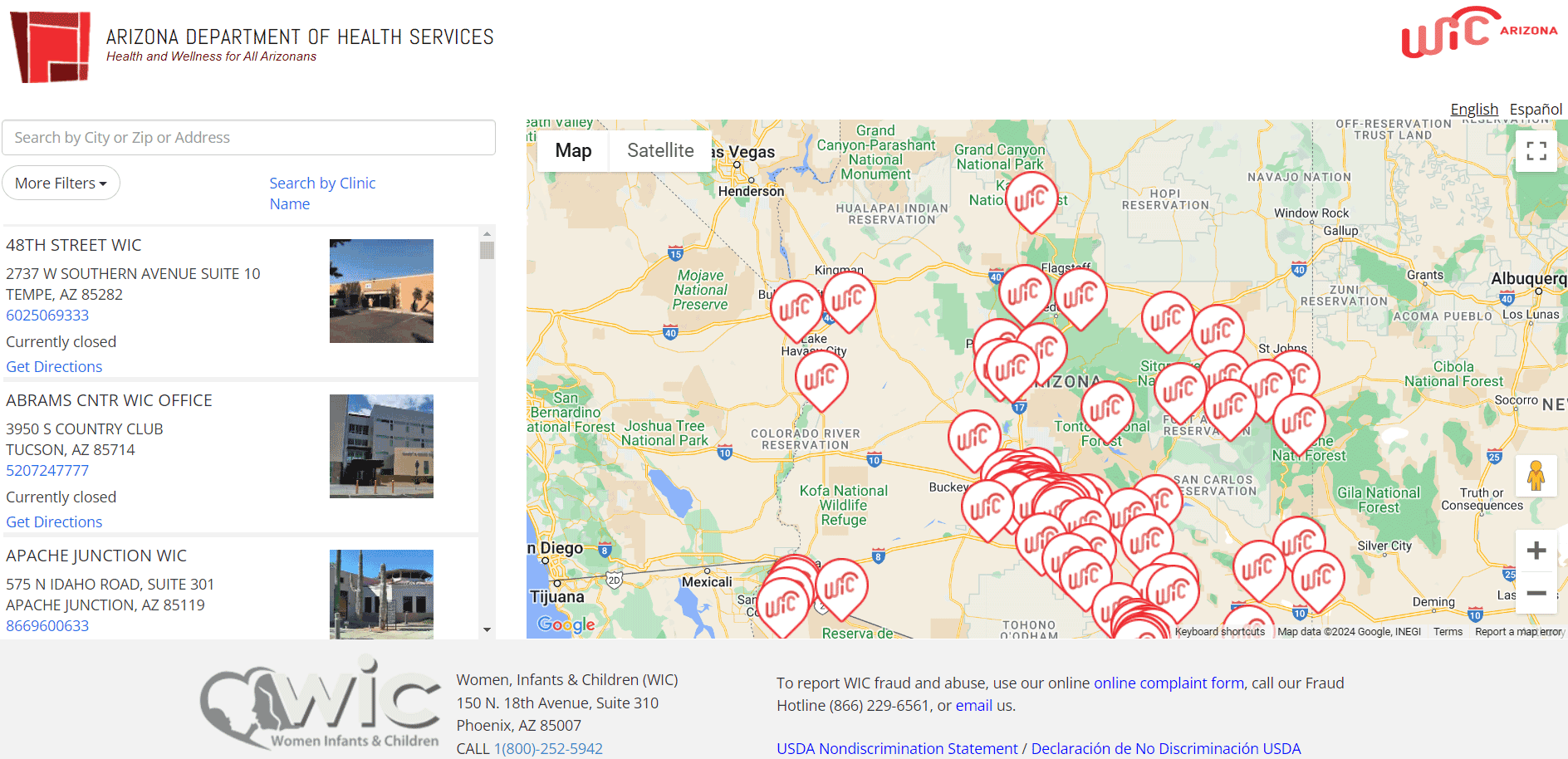Open the fraud email link
This screenshot has height=759, width=1568.
point(974,706)
